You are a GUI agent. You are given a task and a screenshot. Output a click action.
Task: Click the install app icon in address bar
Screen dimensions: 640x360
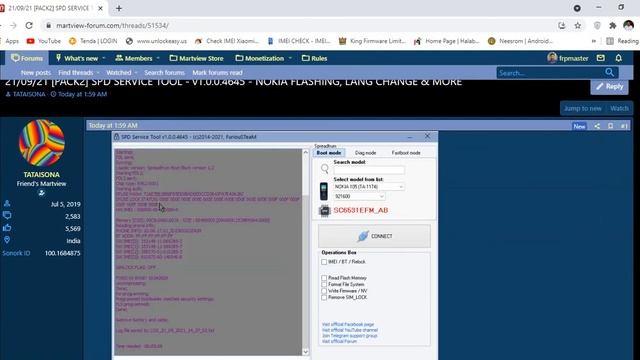pyautogui.click(x=562, y=25)
